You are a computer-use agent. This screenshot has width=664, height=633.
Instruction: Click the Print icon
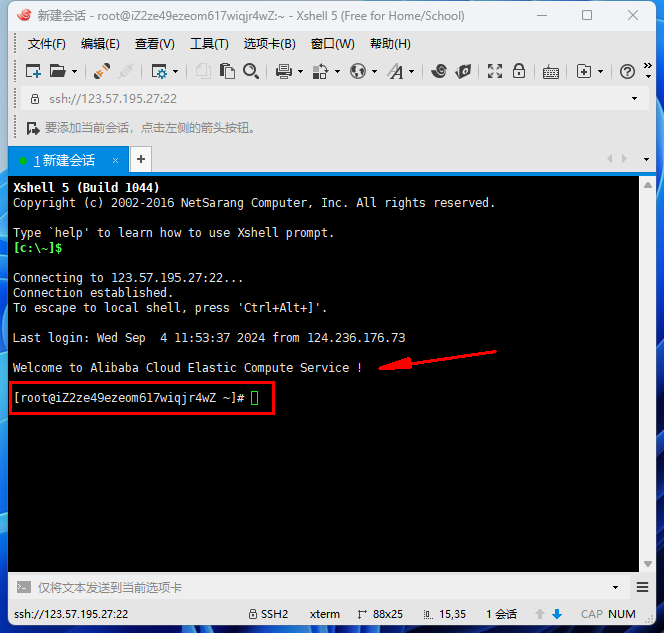[x=284, y=71]
